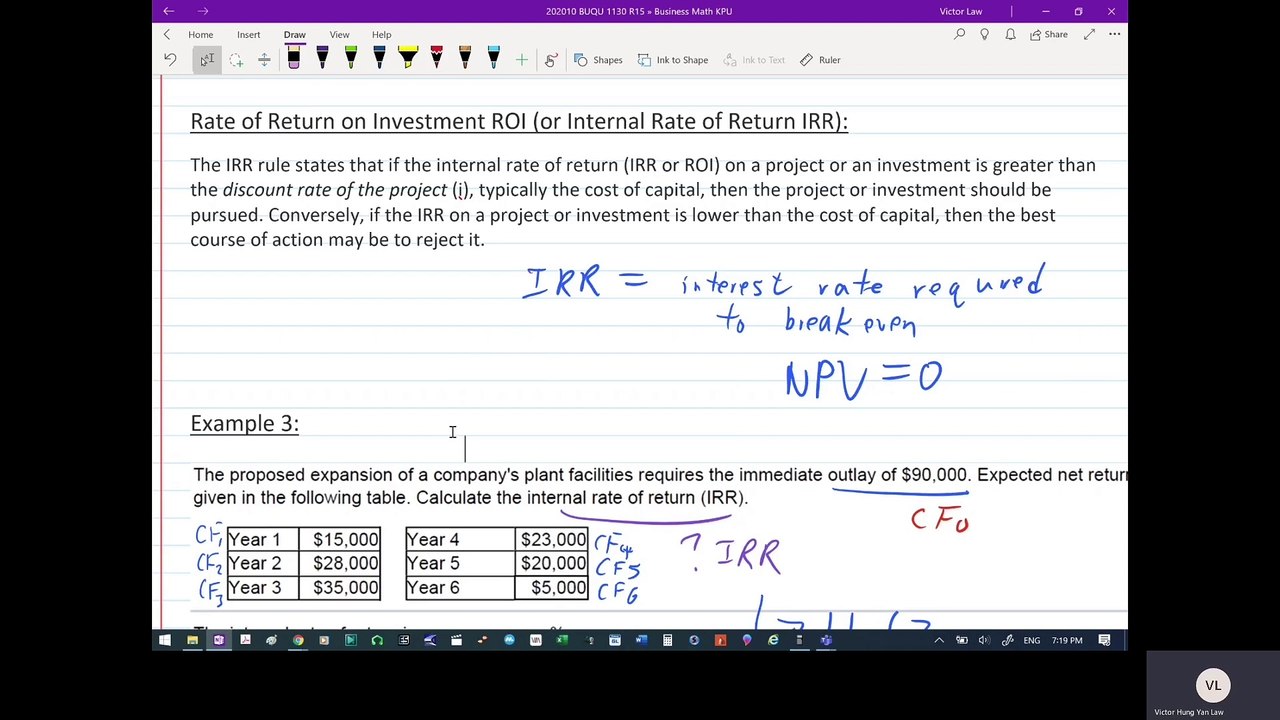The image size is (1280, 720).
Task: Open the Windows Start menu
Action: pyautogui.click(x=163, y=640)
